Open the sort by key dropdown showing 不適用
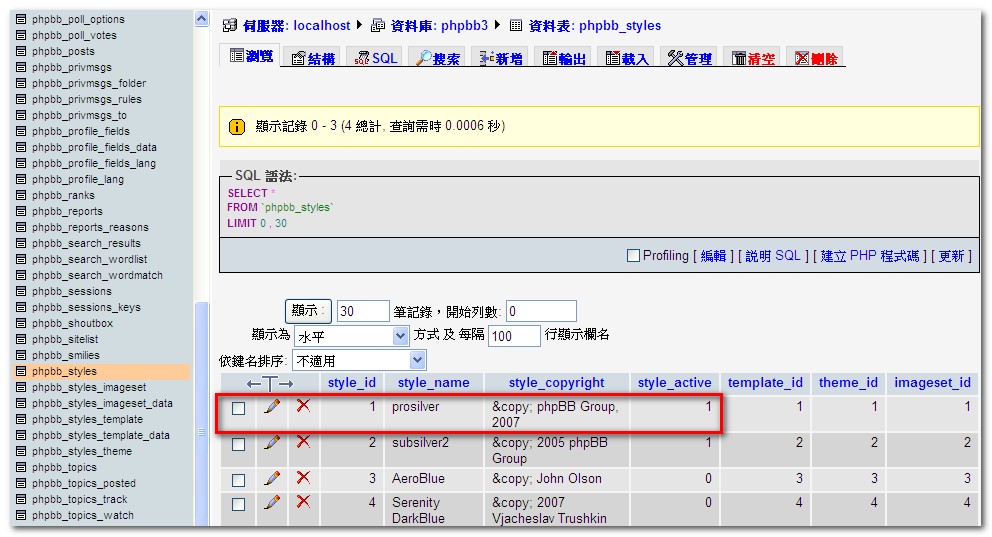992x537 pixels. pyautogui.click(x=359, y=361)
